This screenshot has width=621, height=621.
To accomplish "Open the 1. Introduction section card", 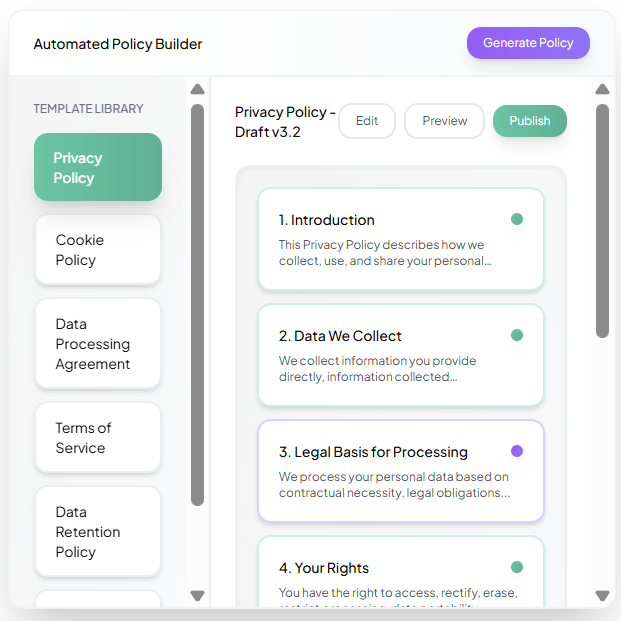I will pos(400,239).
